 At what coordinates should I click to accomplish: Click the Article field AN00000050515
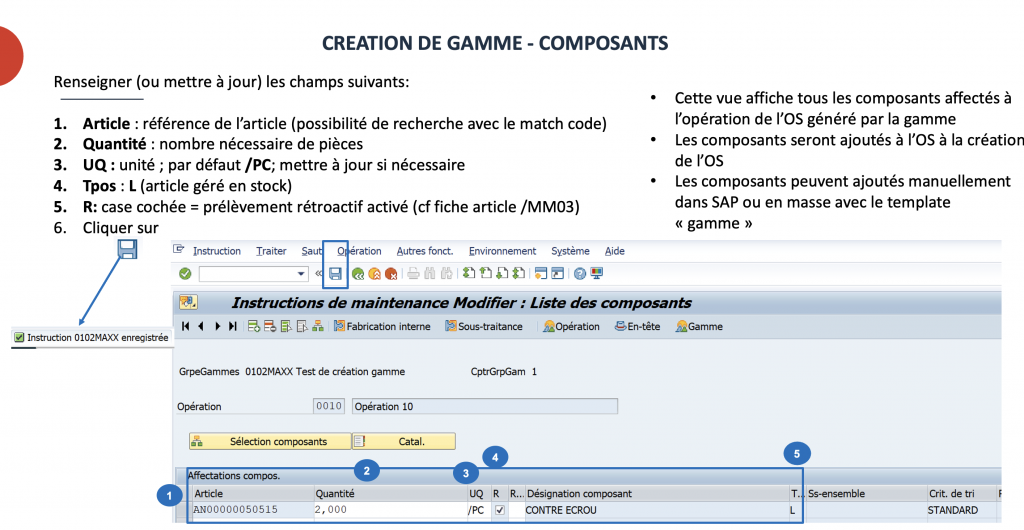pos(250,510)
